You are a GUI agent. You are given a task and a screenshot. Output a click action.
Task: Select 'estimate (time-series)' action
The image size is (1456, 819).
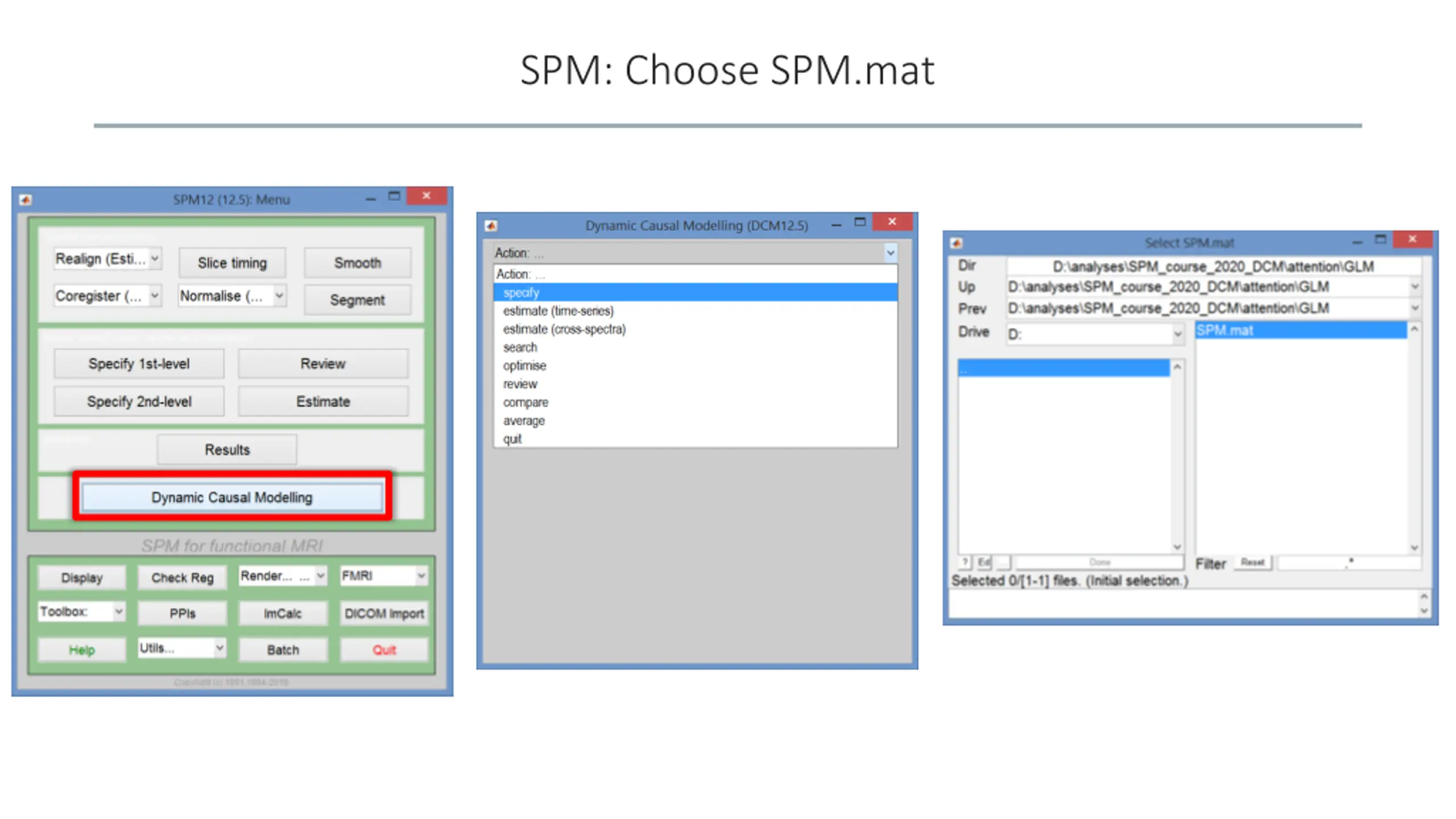point(695,311)
